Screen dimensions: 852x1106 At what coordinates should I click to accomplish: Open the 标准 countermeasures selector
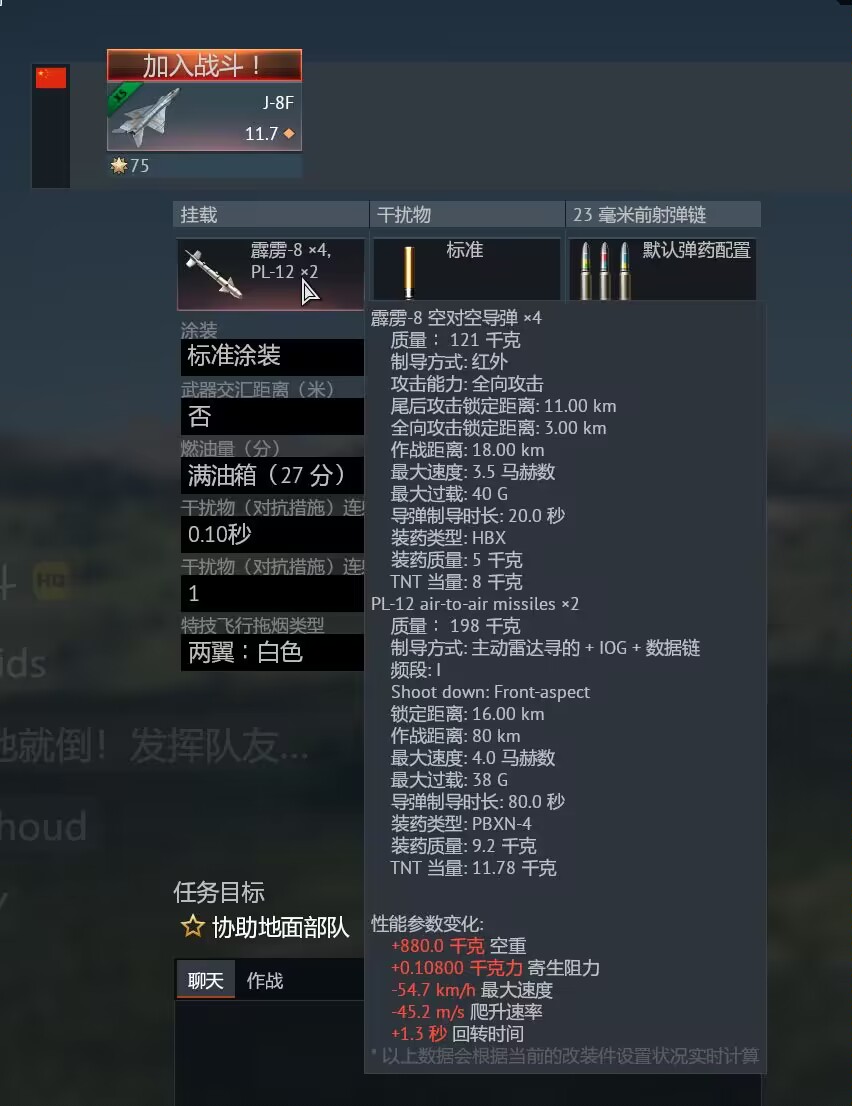click(466, 269)
